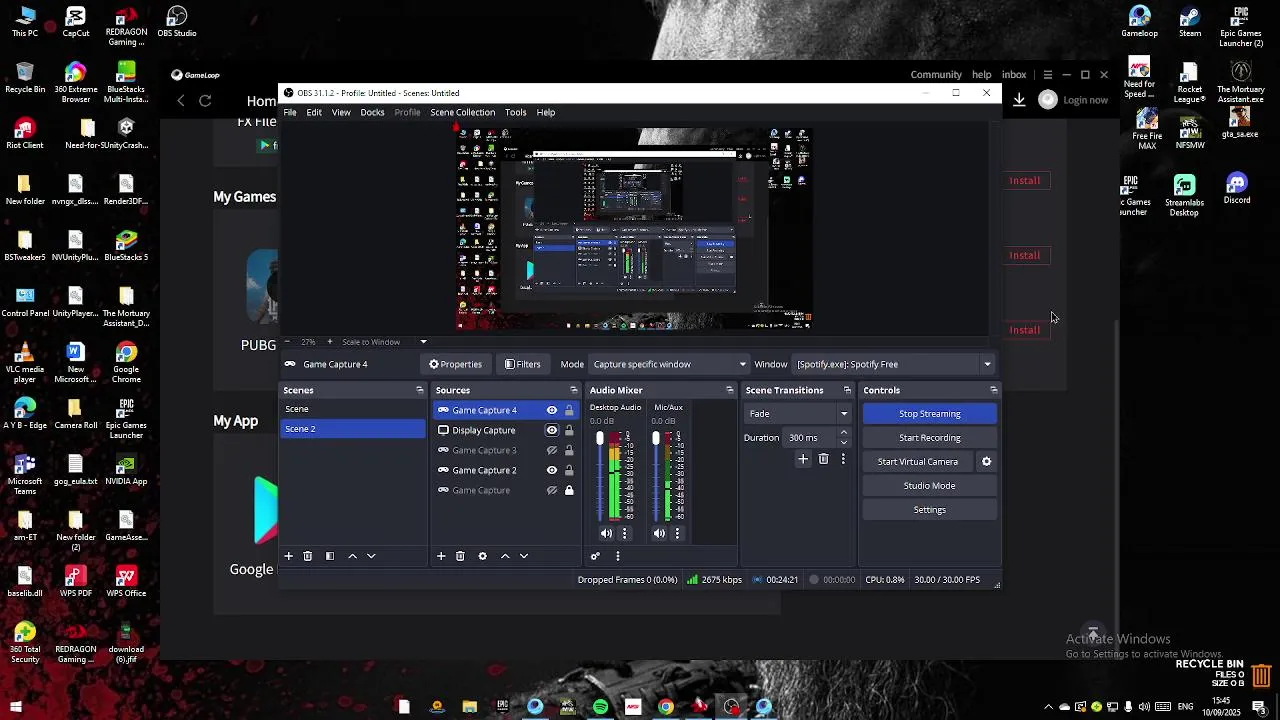Open scene filters icon in Scenes panel
The height and width of the screenshot is (720, 1280).
330,556
